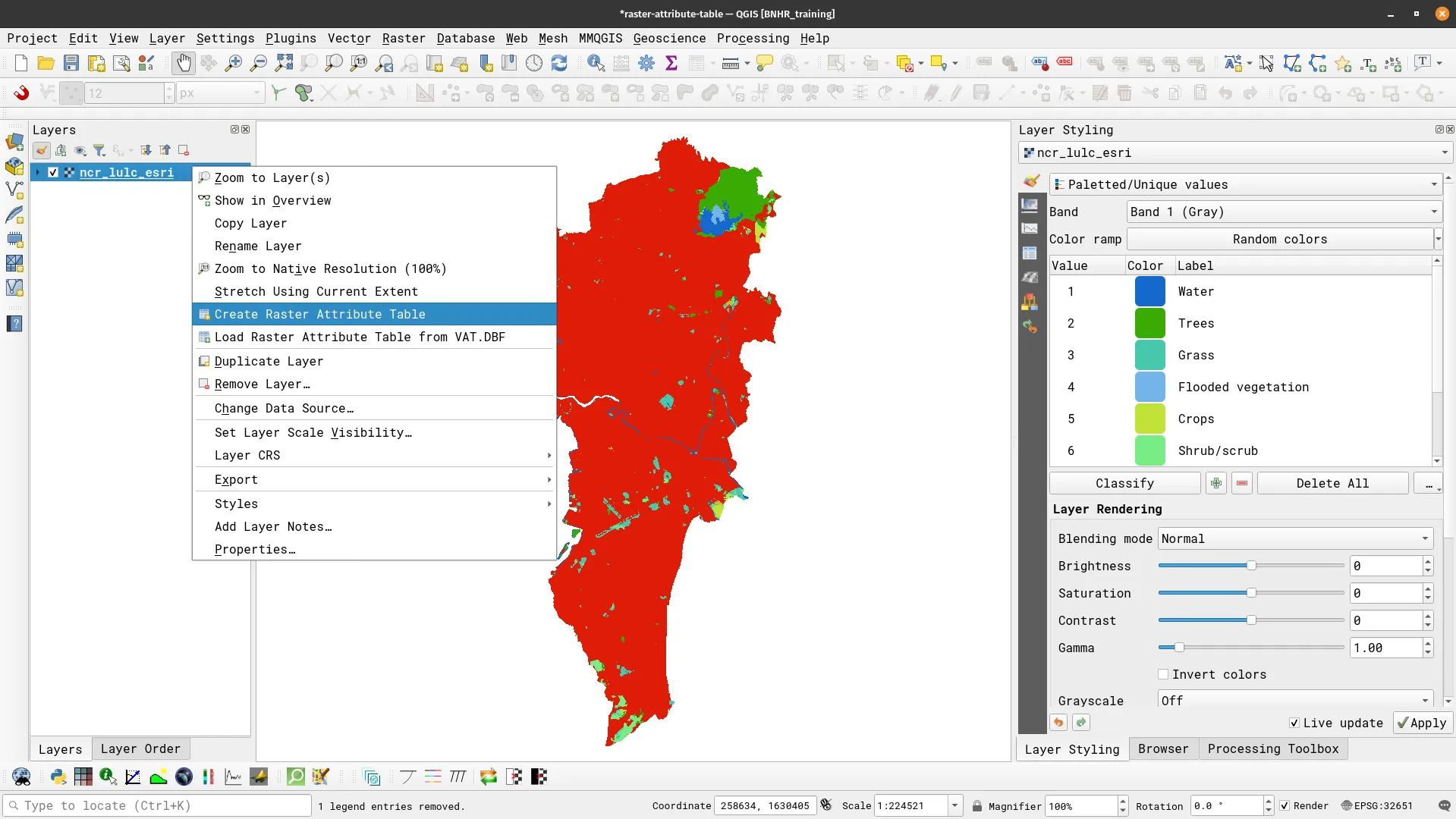Click Delete All classification entries
The image size is (1456, 819).
coord(1332,483)
